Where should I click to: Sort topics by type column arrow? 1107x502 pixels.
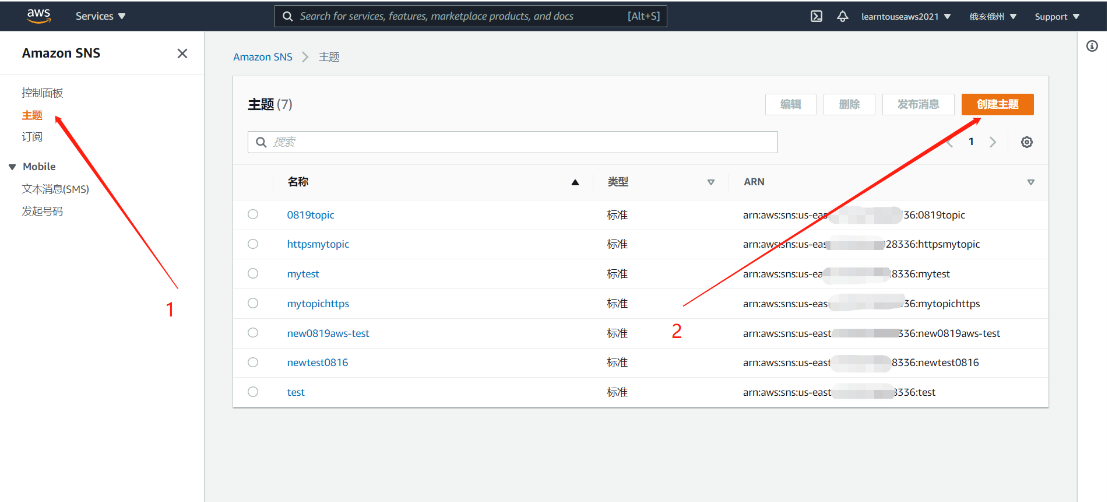tap(711, 182)
